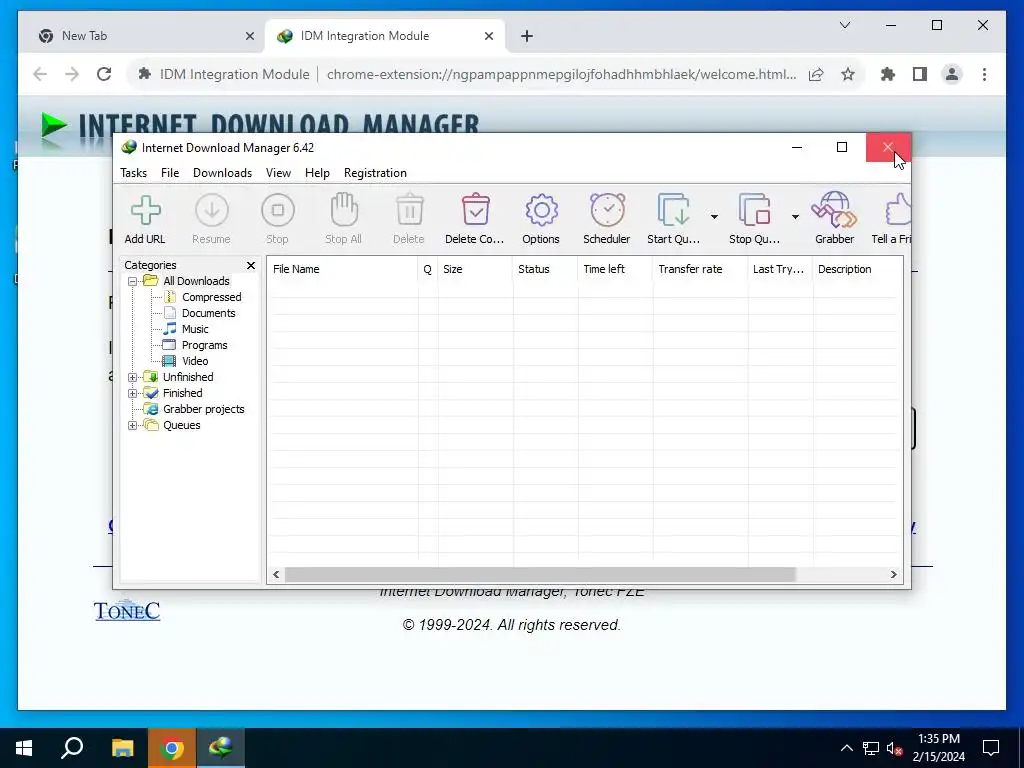Open the Chrome profile avatar
Image resolution: width=1024 pixels, height=768 pixels.
[952, 74]
